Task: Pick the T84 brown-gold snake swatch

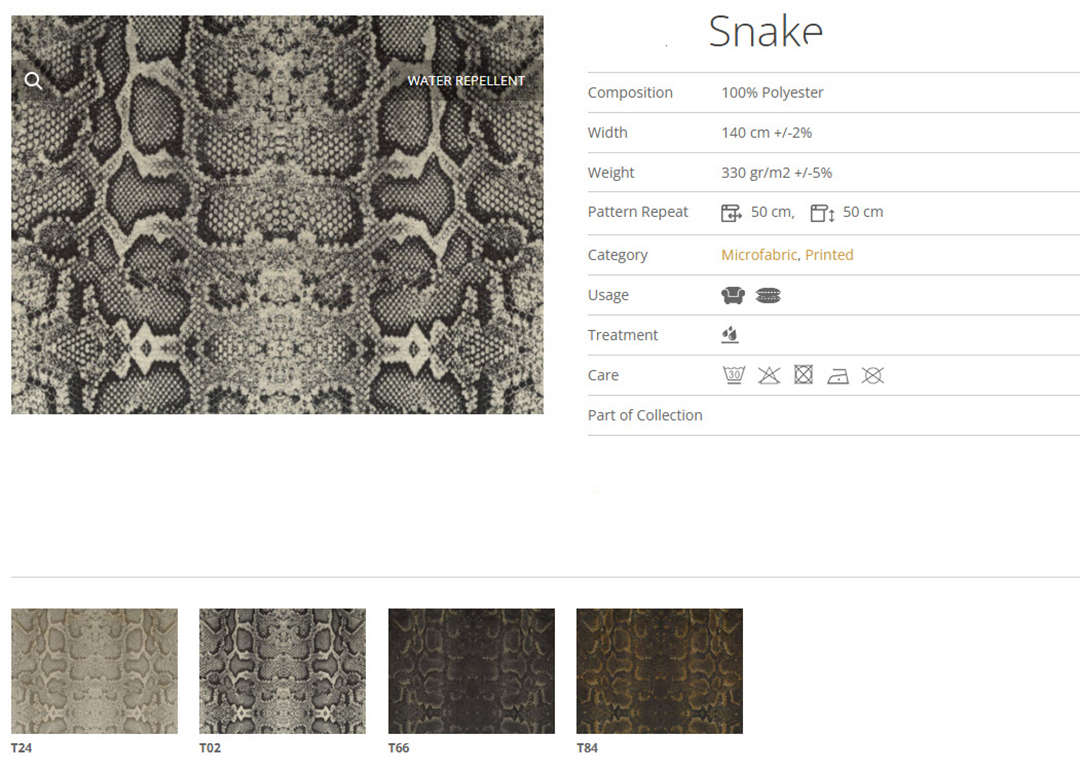Action: tap(659, 671)
